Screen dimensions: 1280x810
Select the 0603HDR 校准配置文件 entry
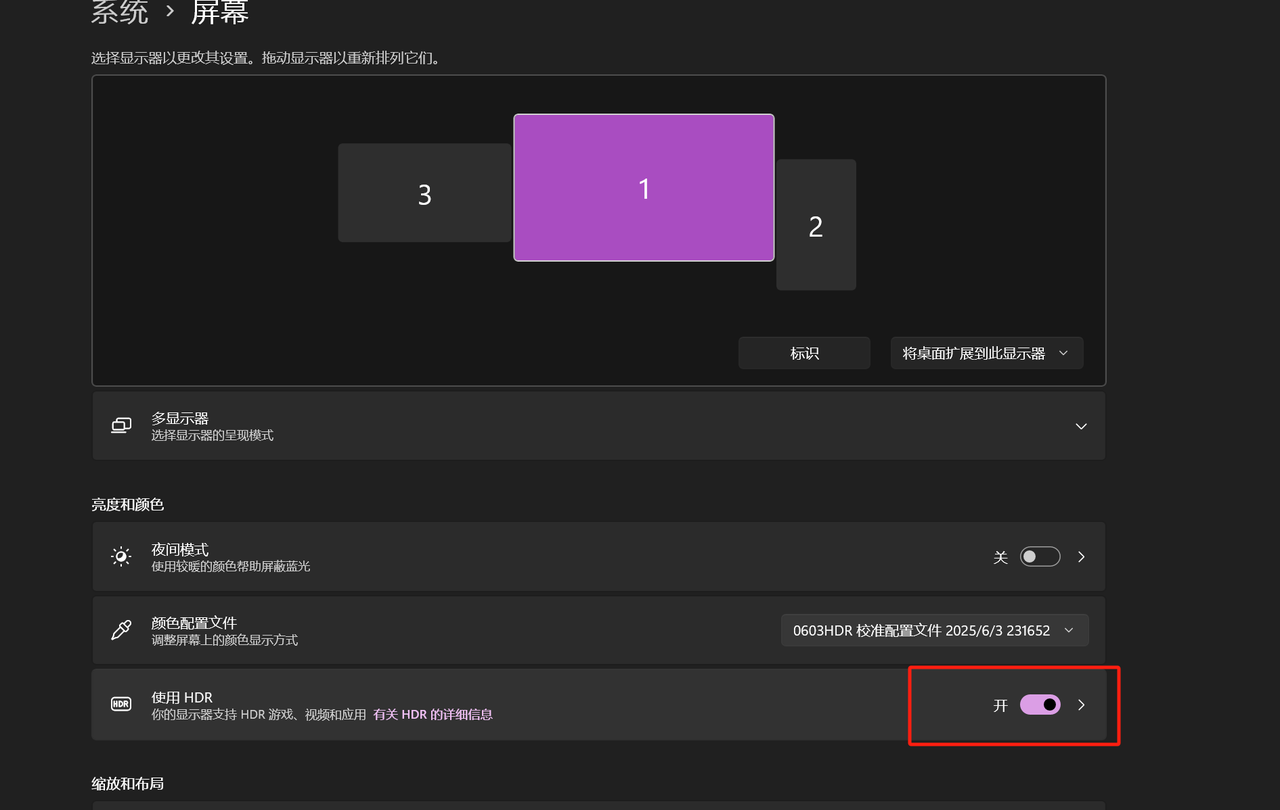coord(934,630)
